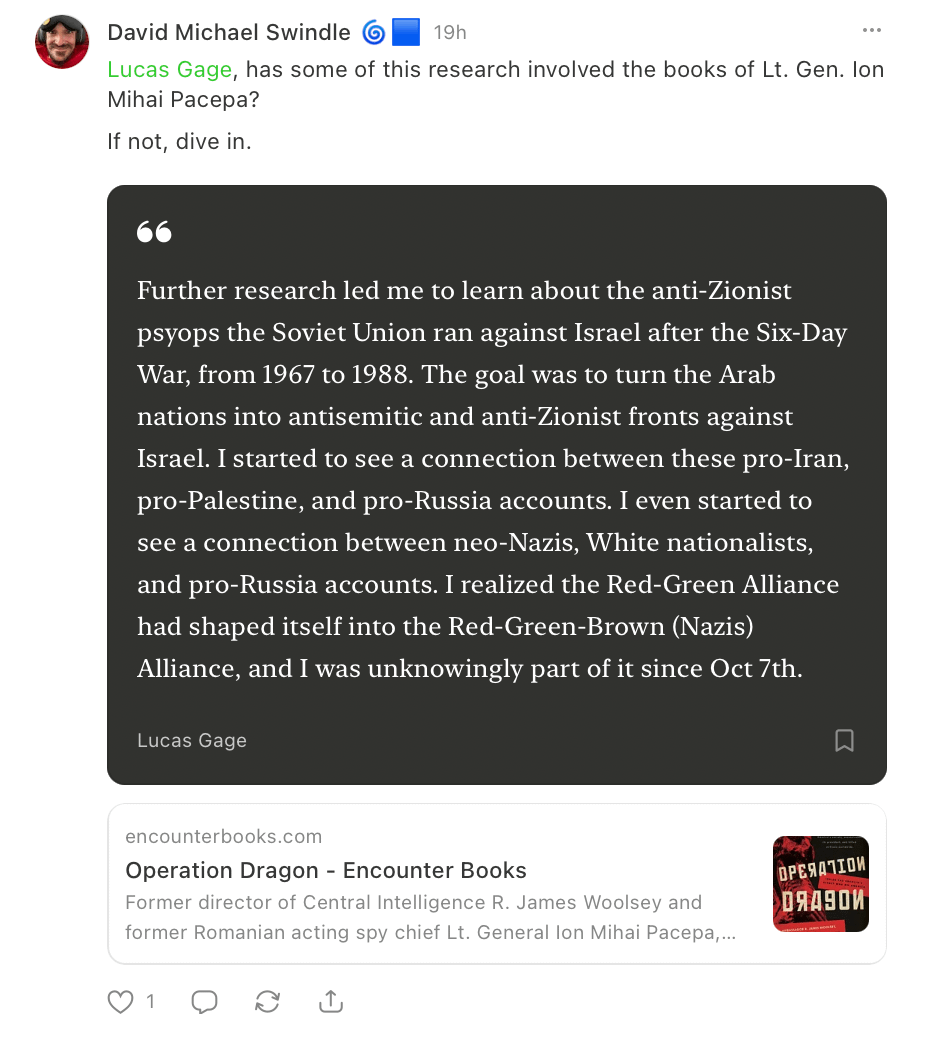Share the note with the upload arrow icon

[331, 1002]
